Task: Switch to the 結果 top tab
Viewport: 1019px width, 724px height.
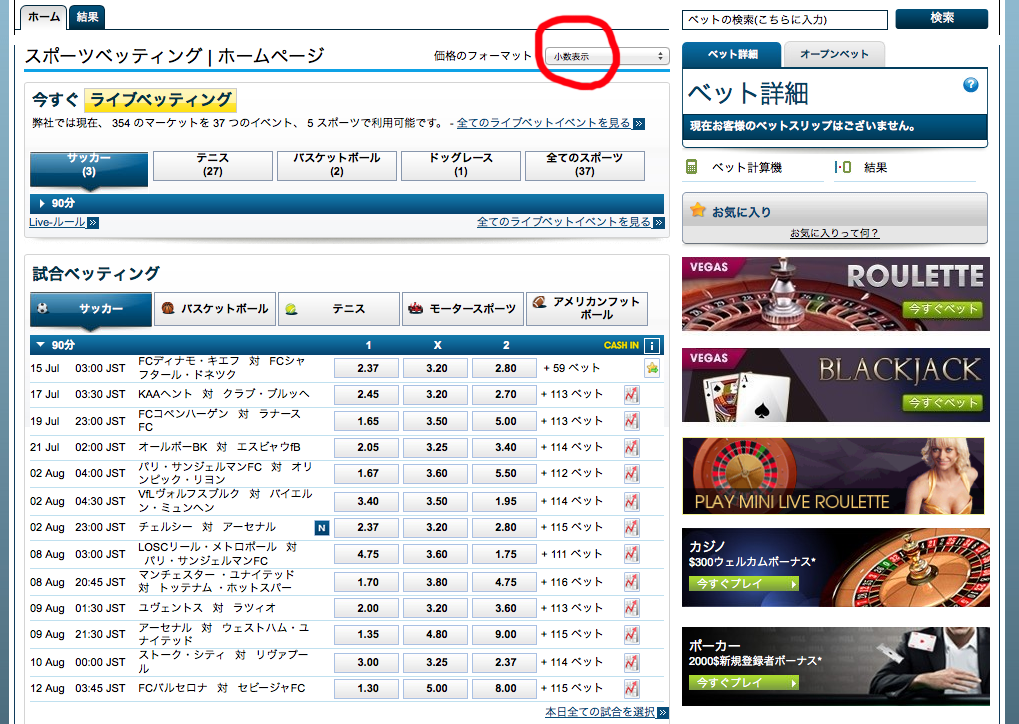Action: tap(88, 16)
